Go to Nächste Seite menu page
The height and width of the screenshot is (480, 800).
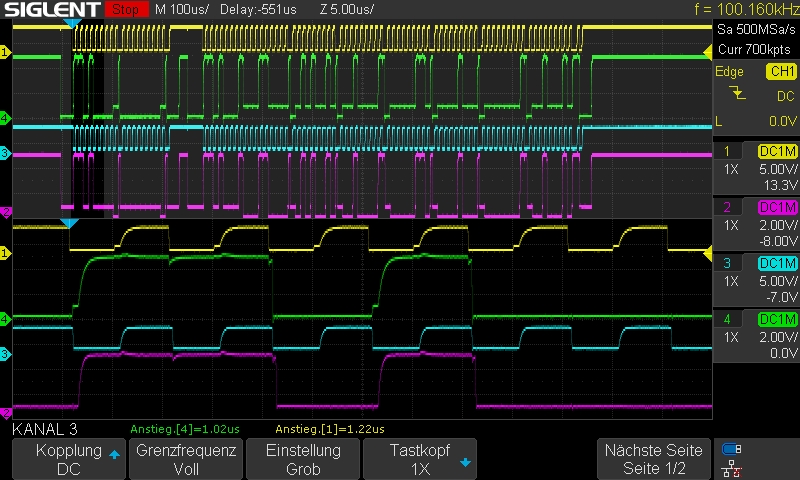click(654, 460)
